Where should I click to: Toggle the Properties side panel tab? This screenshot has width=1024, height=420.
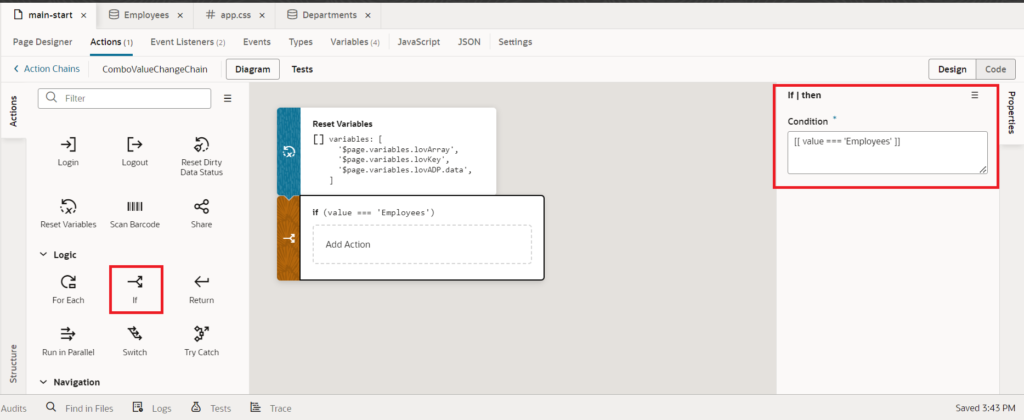click(1011, 112)
